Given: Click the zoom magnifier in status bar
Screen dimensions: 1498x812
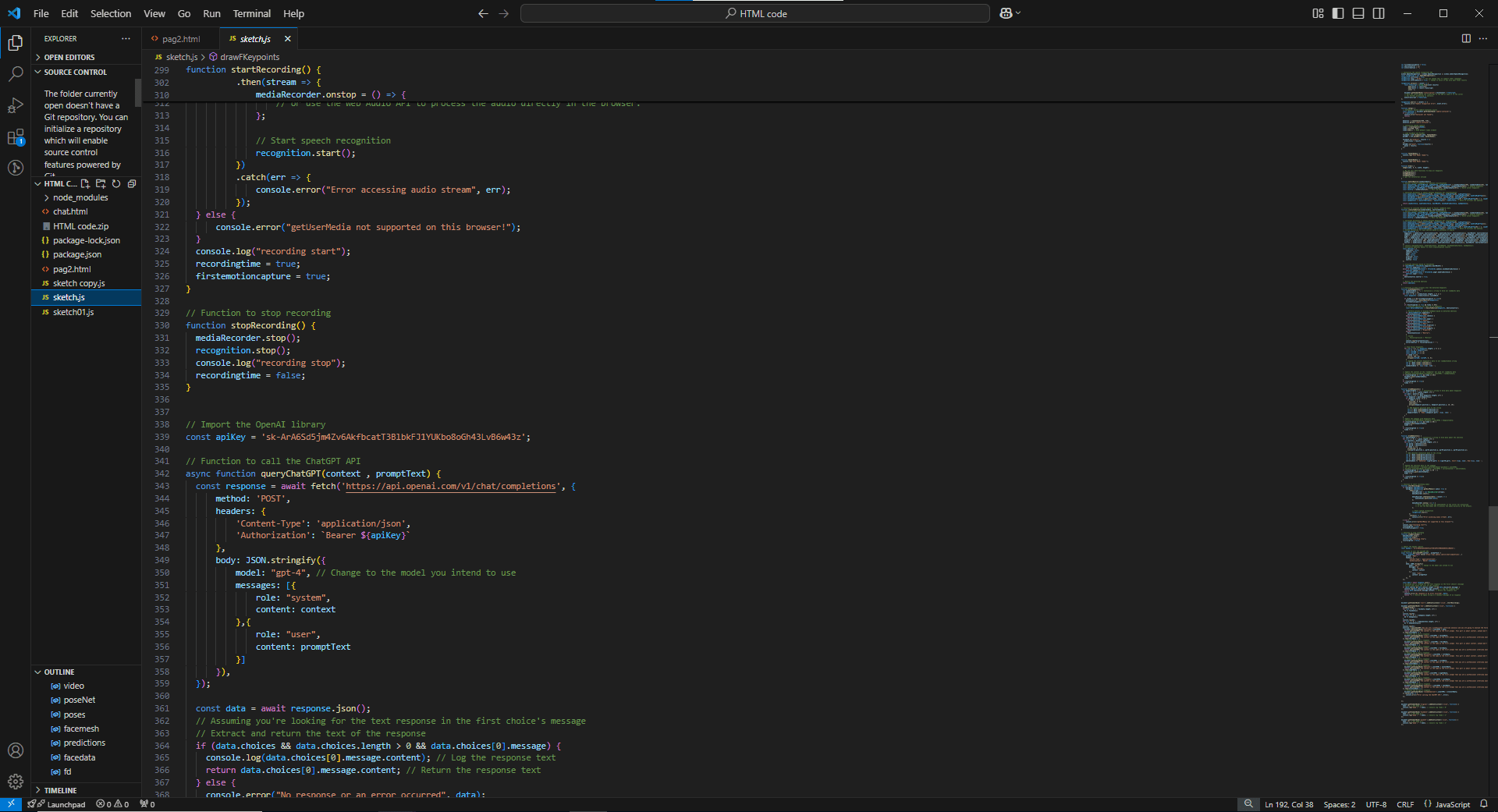Looking at the screenshot, I should (x=1248, y=804).
